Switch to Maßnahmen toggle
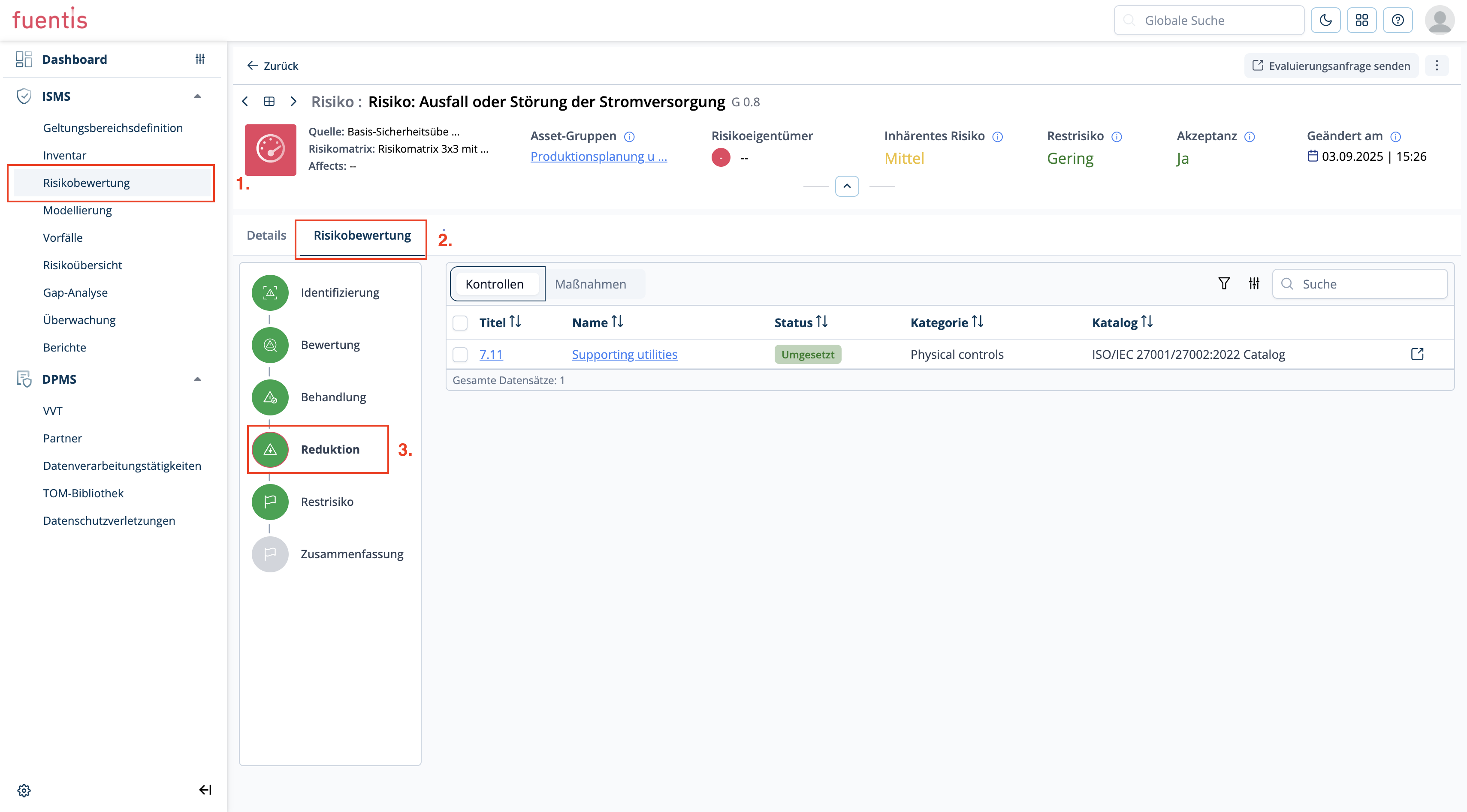The height and width of the screenshot is (812, 1467). [591, 284]
